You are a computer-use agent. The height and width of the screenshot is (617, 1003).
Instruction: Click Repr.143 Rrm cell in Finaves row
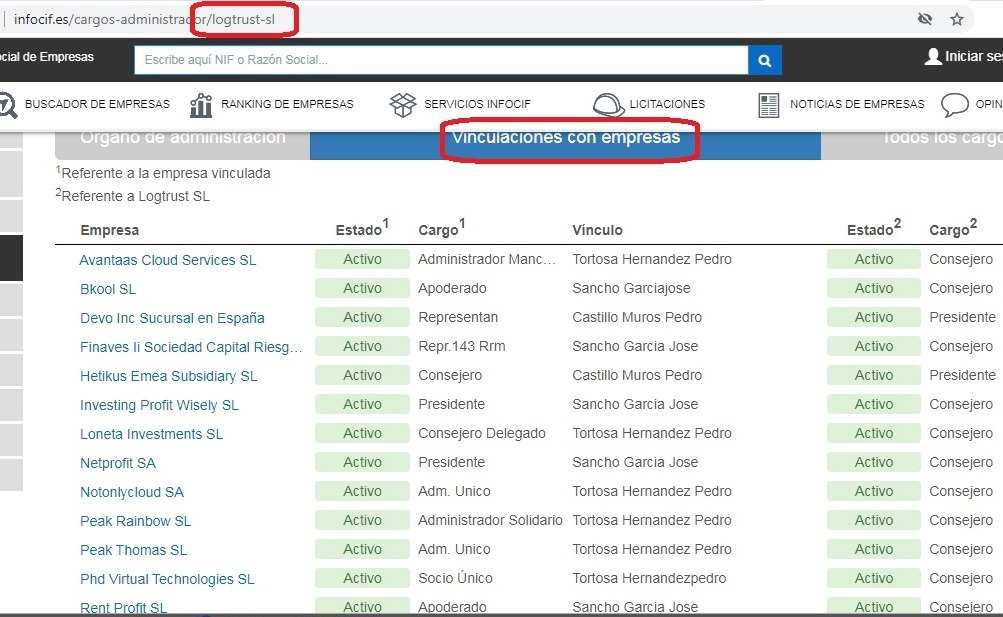pos(461,347)
